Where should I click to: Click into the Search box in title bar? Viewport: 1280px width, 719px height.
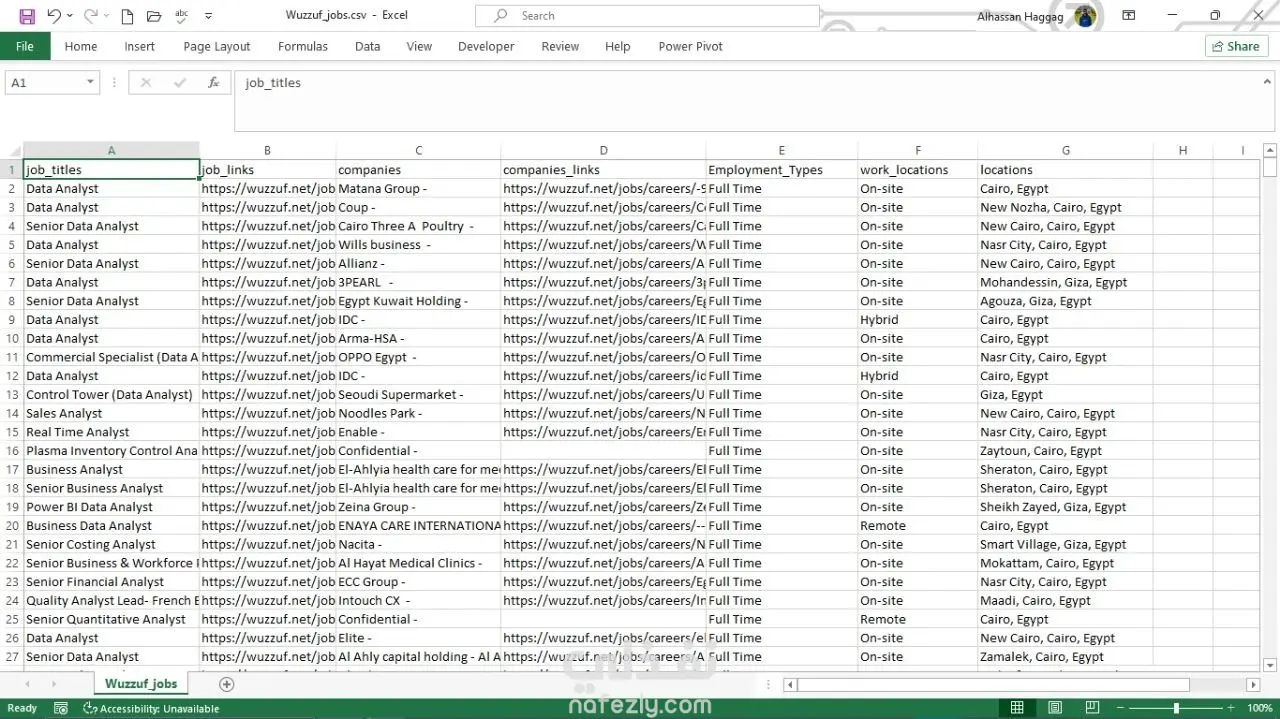(x=647, y=16)
